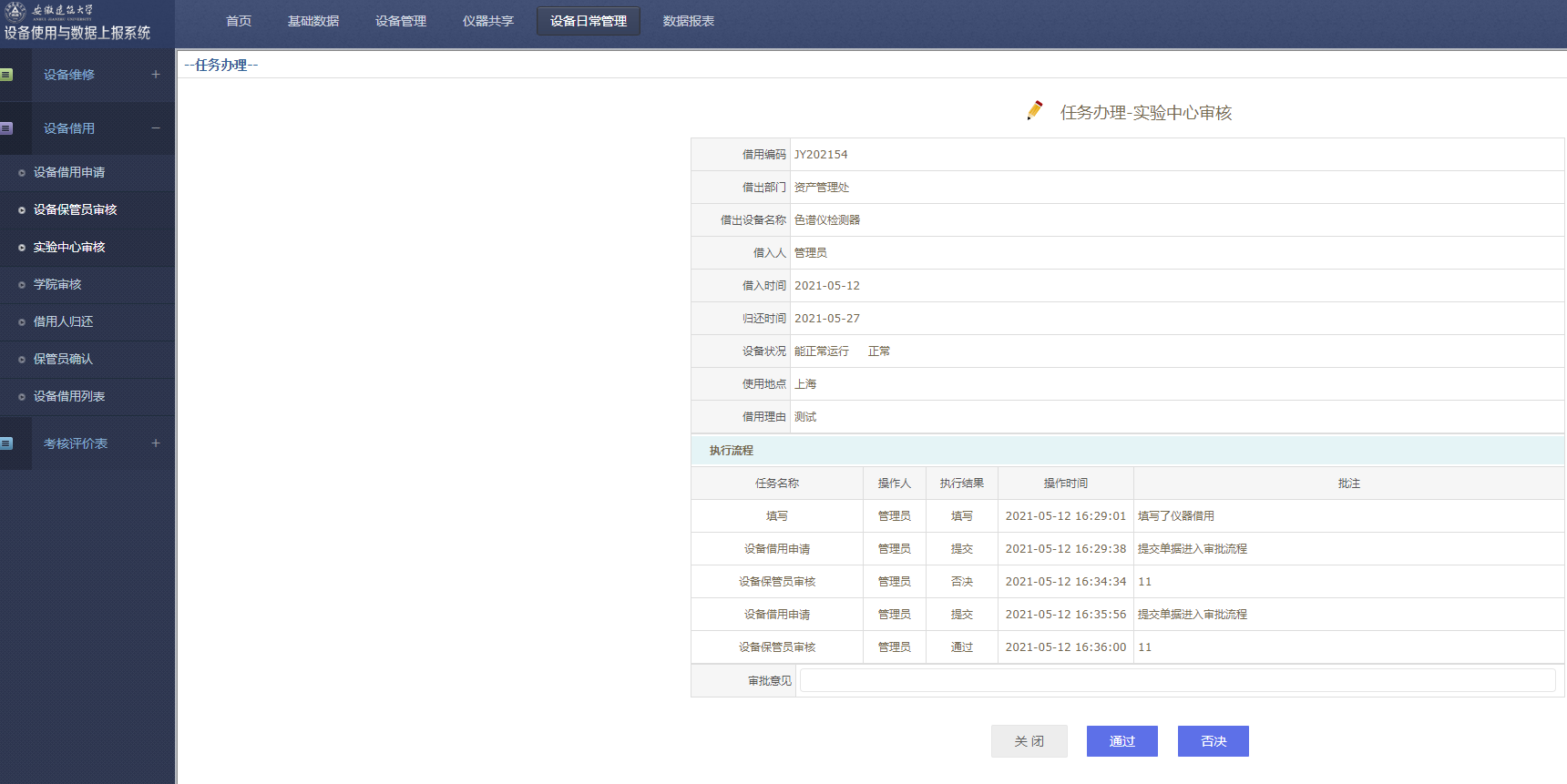
Task: Expand the 考核评价表 plus sign
Action: click(x=156, y=443)
